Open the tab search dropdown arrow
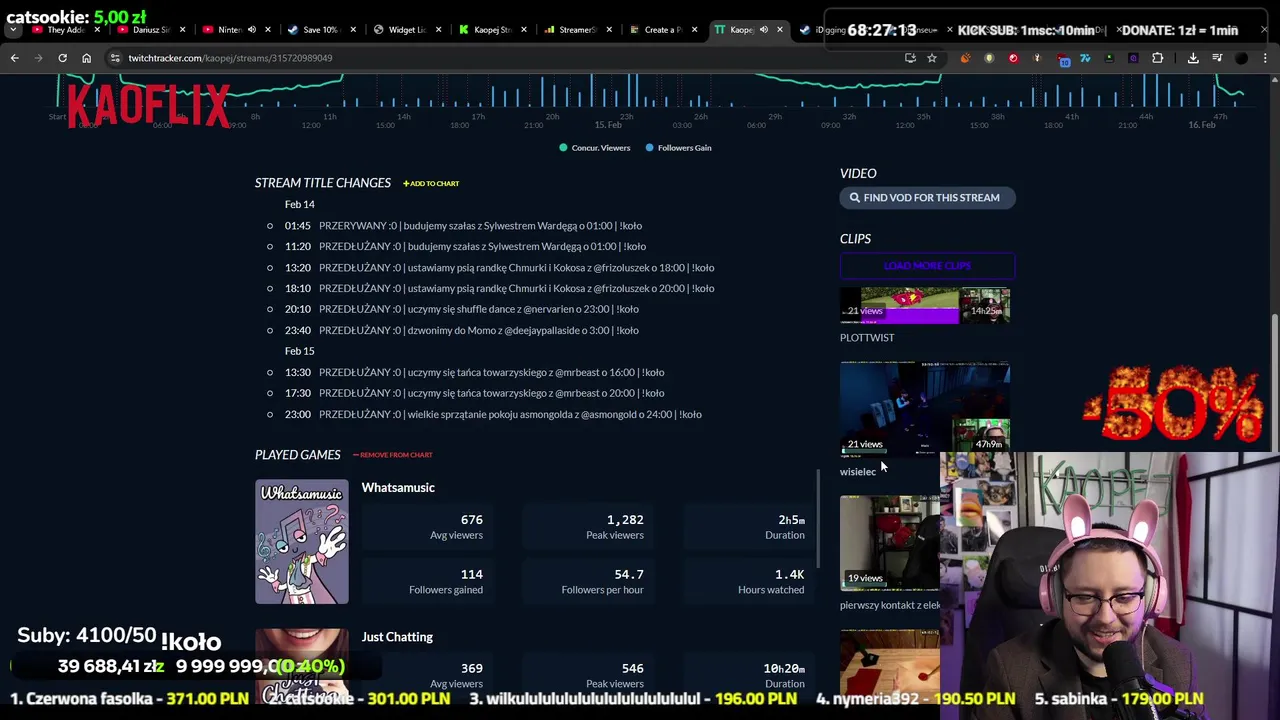 click(13, 30)
